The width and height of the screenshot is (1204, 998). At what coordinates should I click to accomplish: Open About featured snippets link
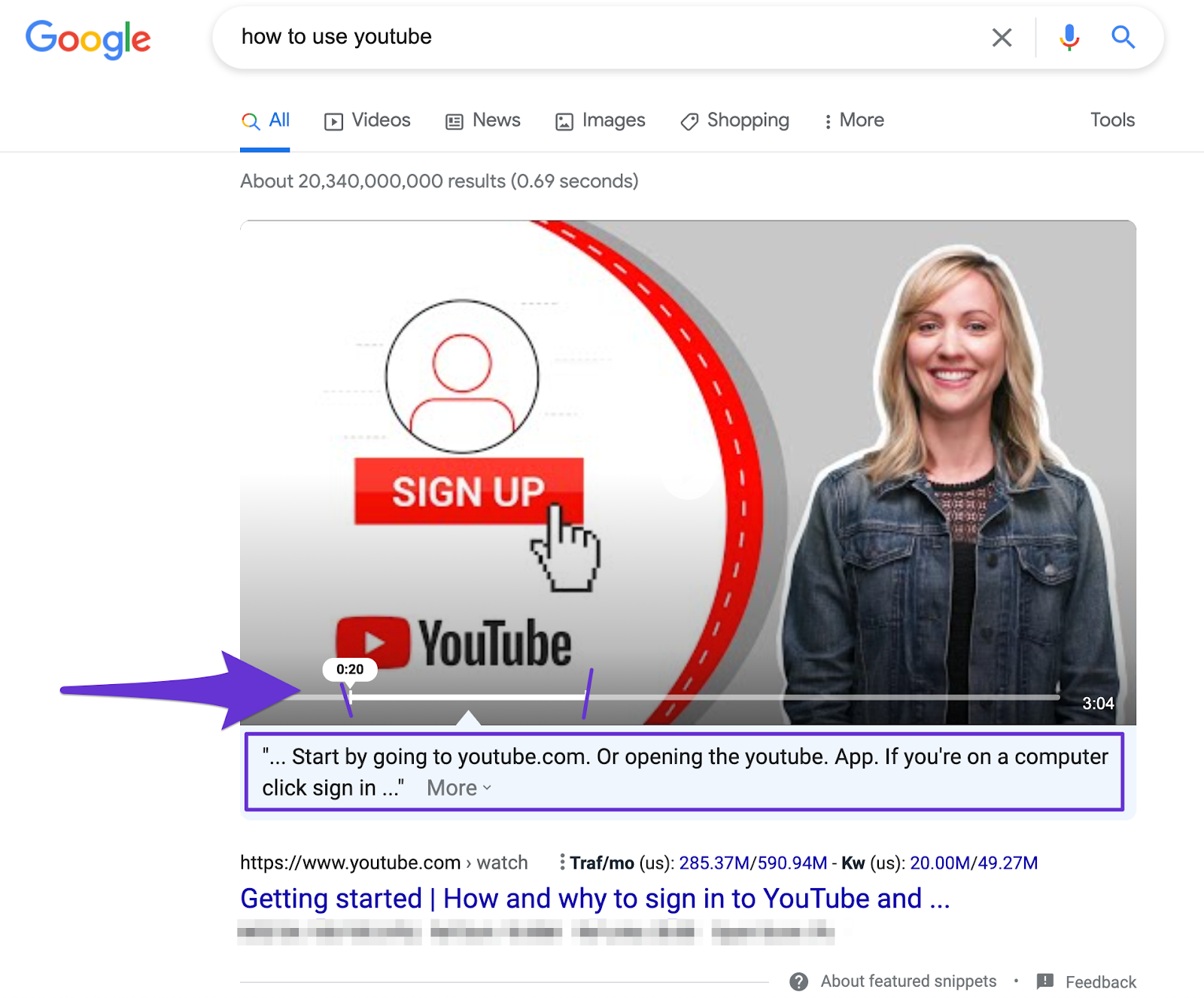click(908, 981)
